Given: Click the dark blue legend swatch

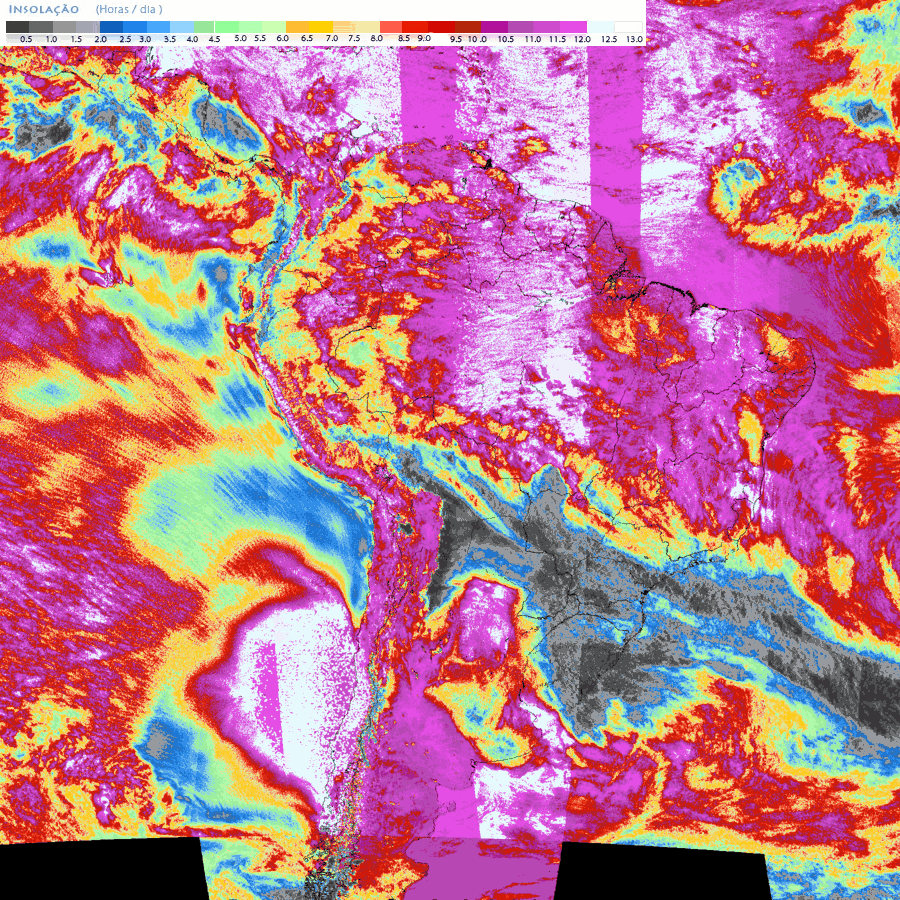Looking at the screenshot, I should point(111,27).
